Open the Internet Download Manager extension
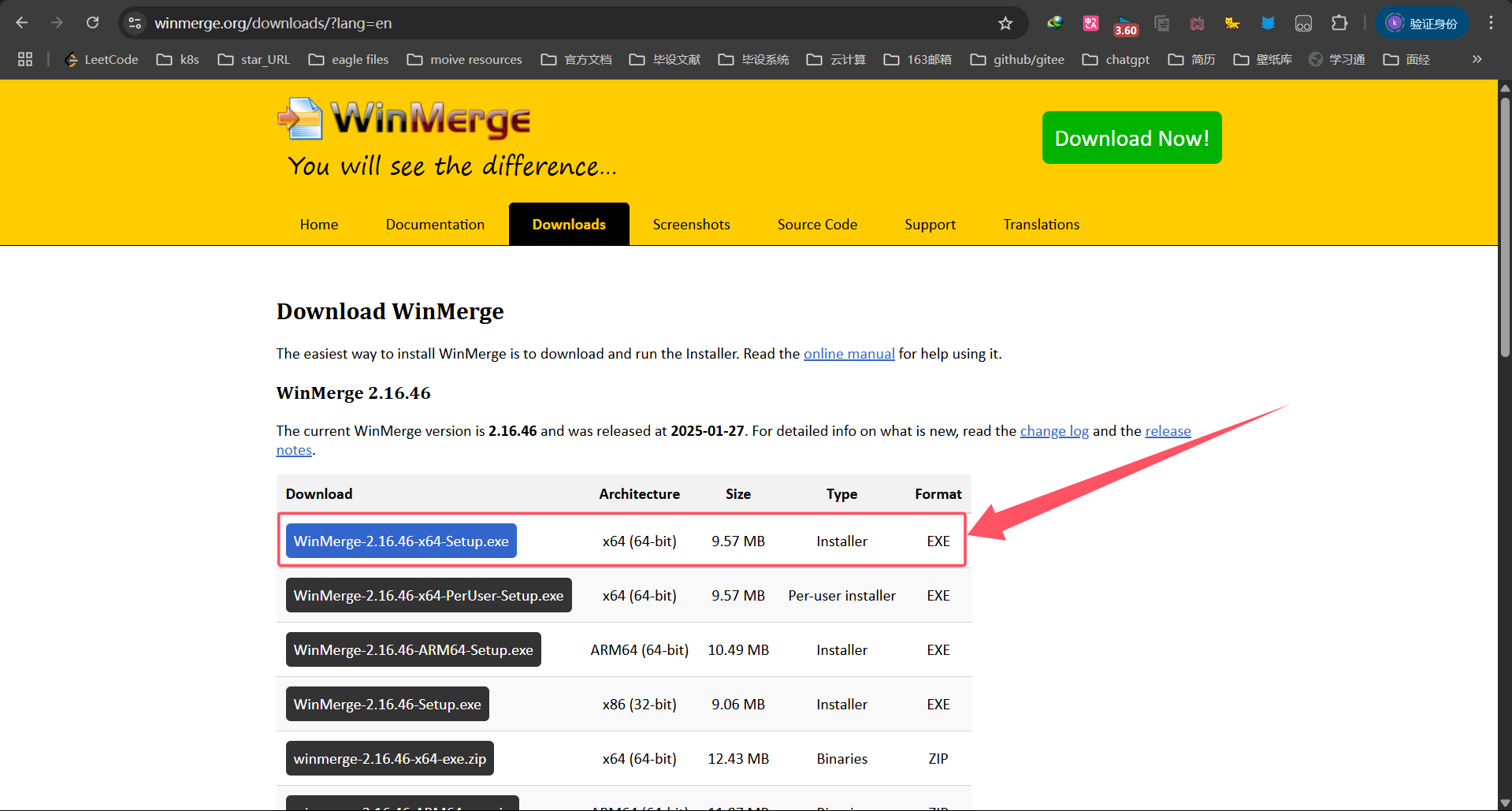1512x811 pixels. coord(1055,23)
